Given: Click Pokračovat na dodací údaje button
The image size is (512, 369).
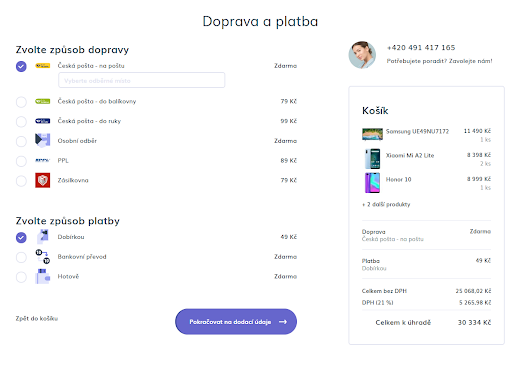Looking at the screenshot, I should click(x=236, y=322).
